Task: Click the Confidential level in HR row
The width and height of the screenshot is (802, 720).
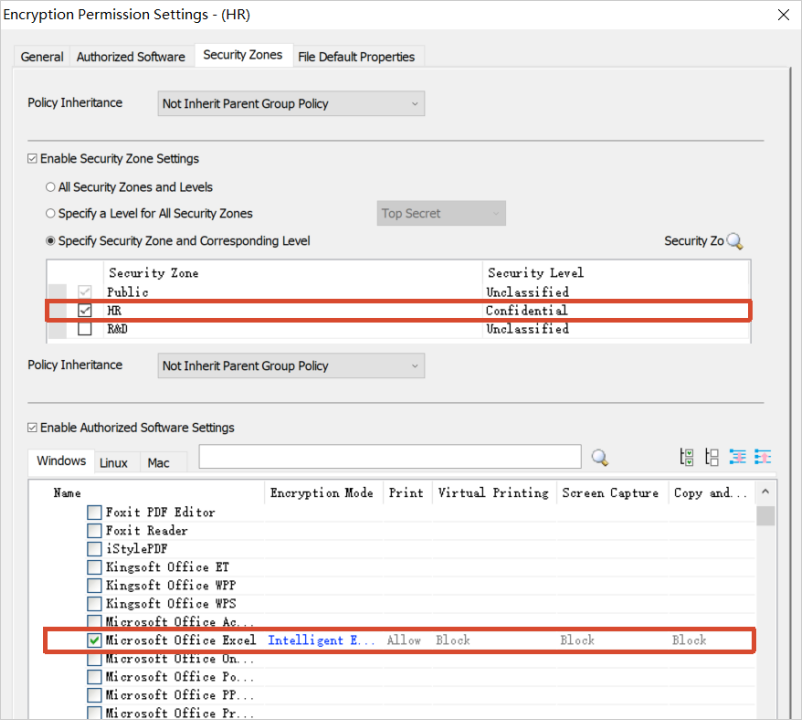Action: pyautogui.click(x=526, y=310)
